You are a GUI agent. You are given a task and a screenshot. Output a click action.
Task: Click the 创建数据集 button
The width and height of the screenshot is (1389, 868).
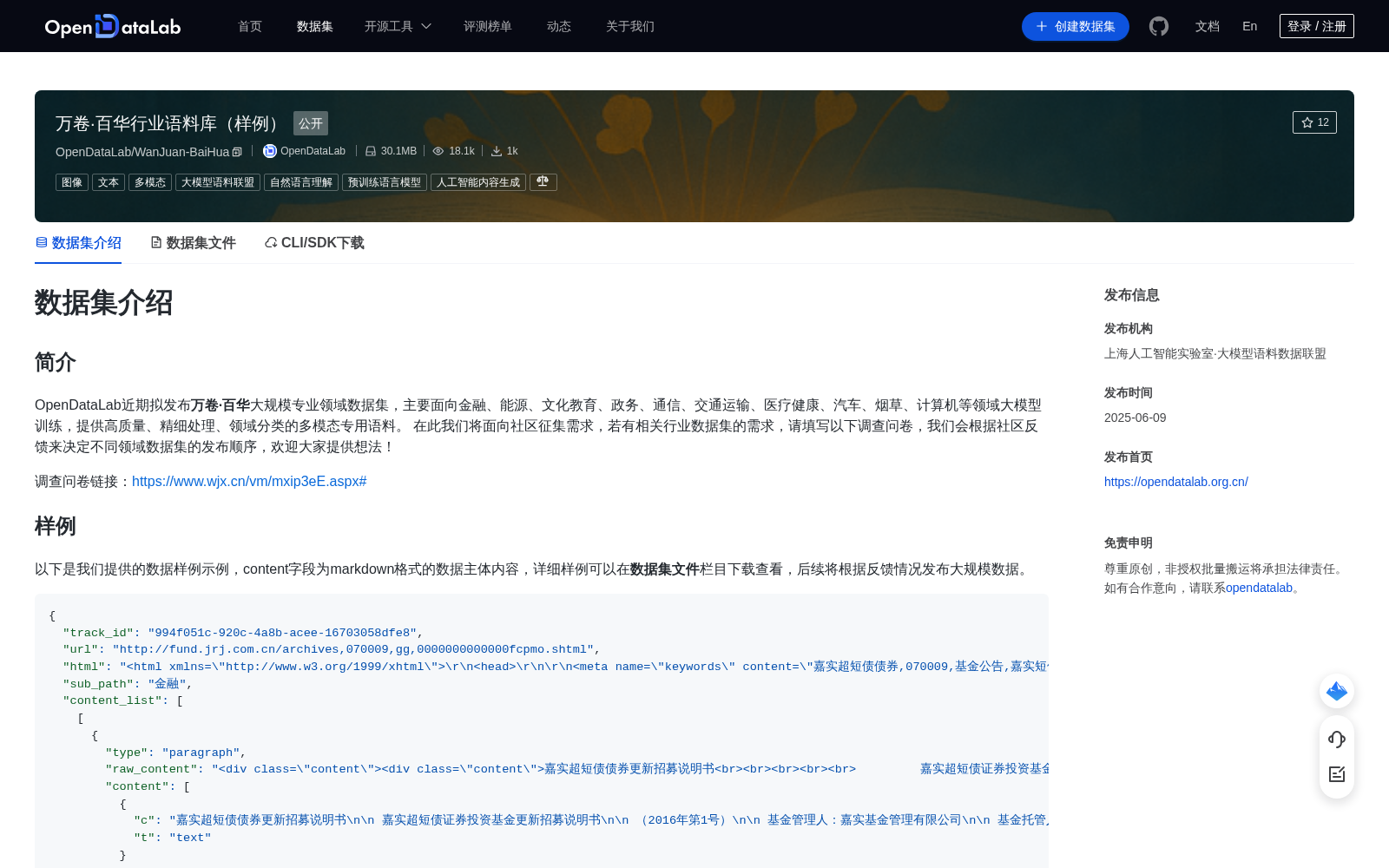click(x=1076, y=26)
